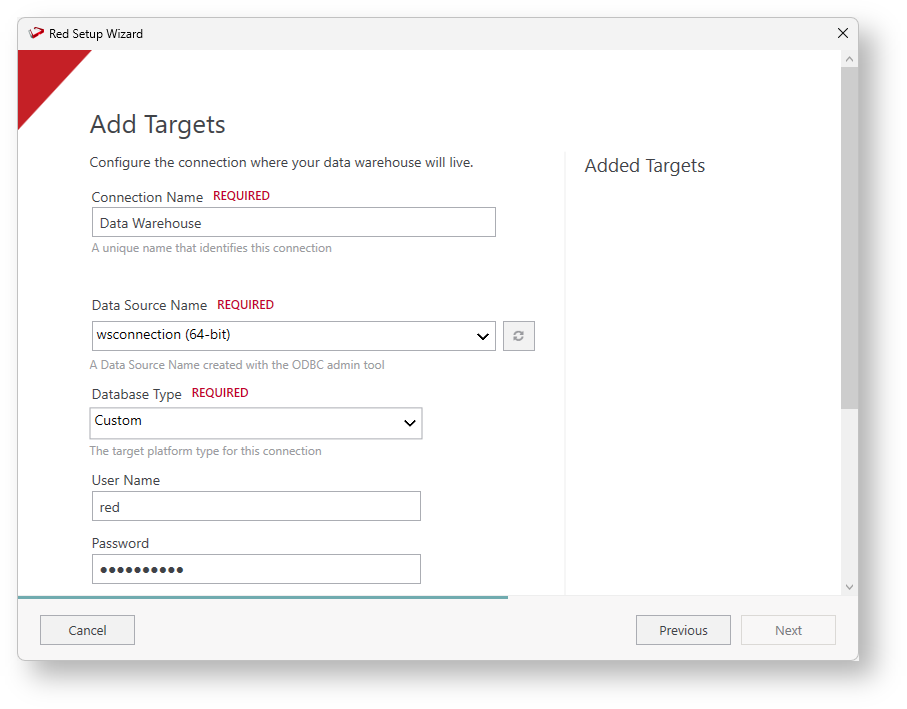This screenshot has height=709, width=907.
Task: Click REQUIRED tag beside Connection Name
Action: (241, 196)
